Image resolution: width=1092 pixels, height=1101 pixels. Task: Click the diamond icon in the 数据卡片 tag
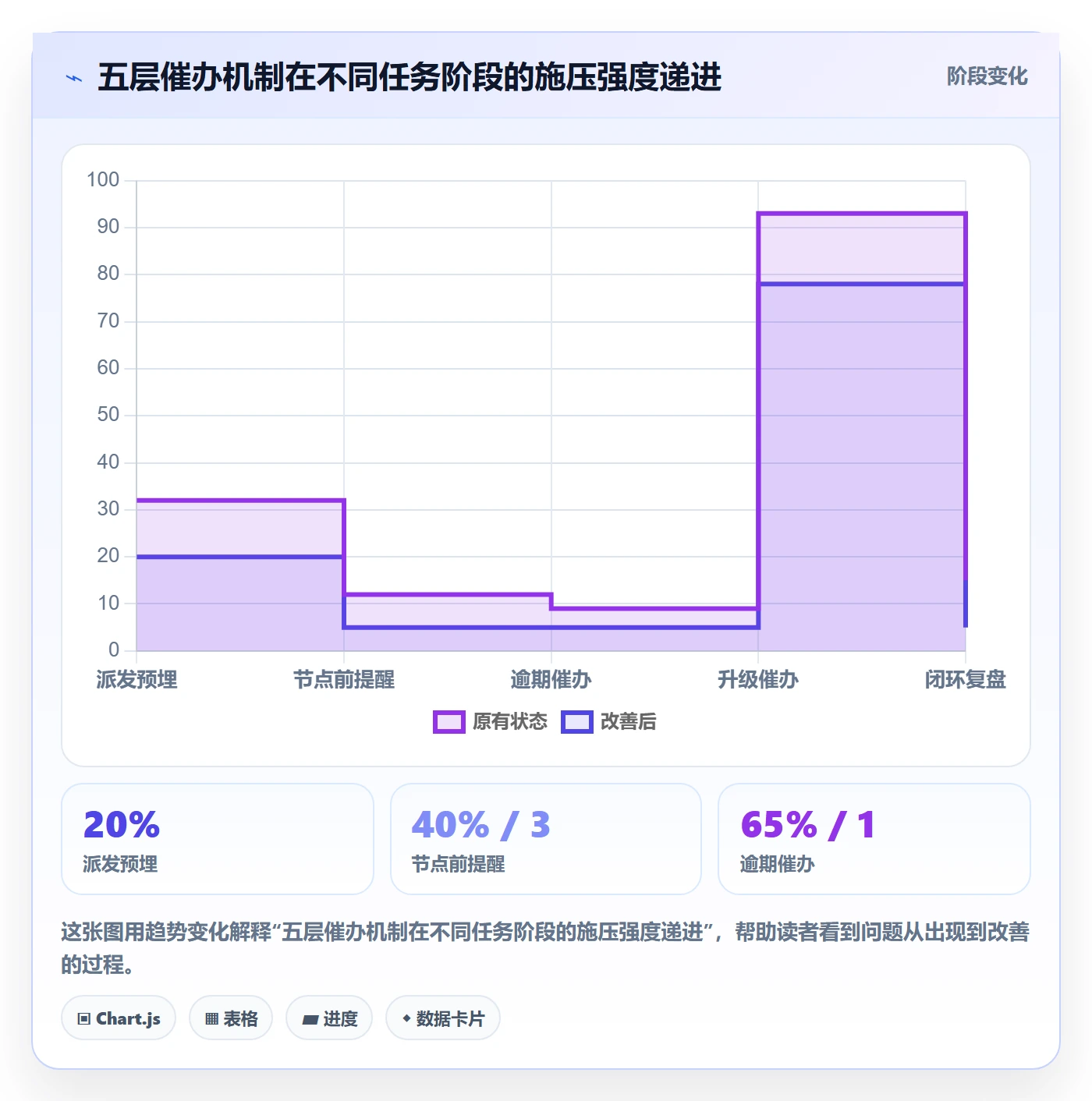[x=406, y=1018]
